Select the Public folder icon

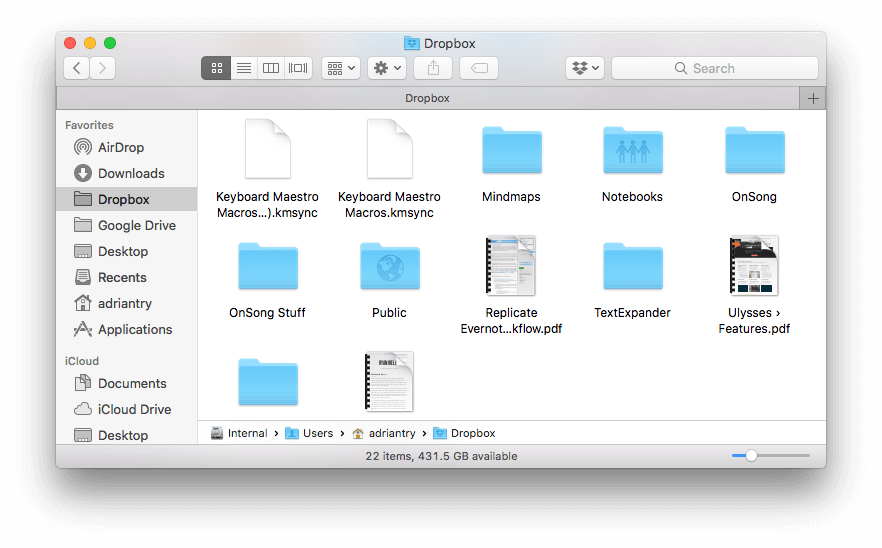pyautogui.click(x=390, y=266)
